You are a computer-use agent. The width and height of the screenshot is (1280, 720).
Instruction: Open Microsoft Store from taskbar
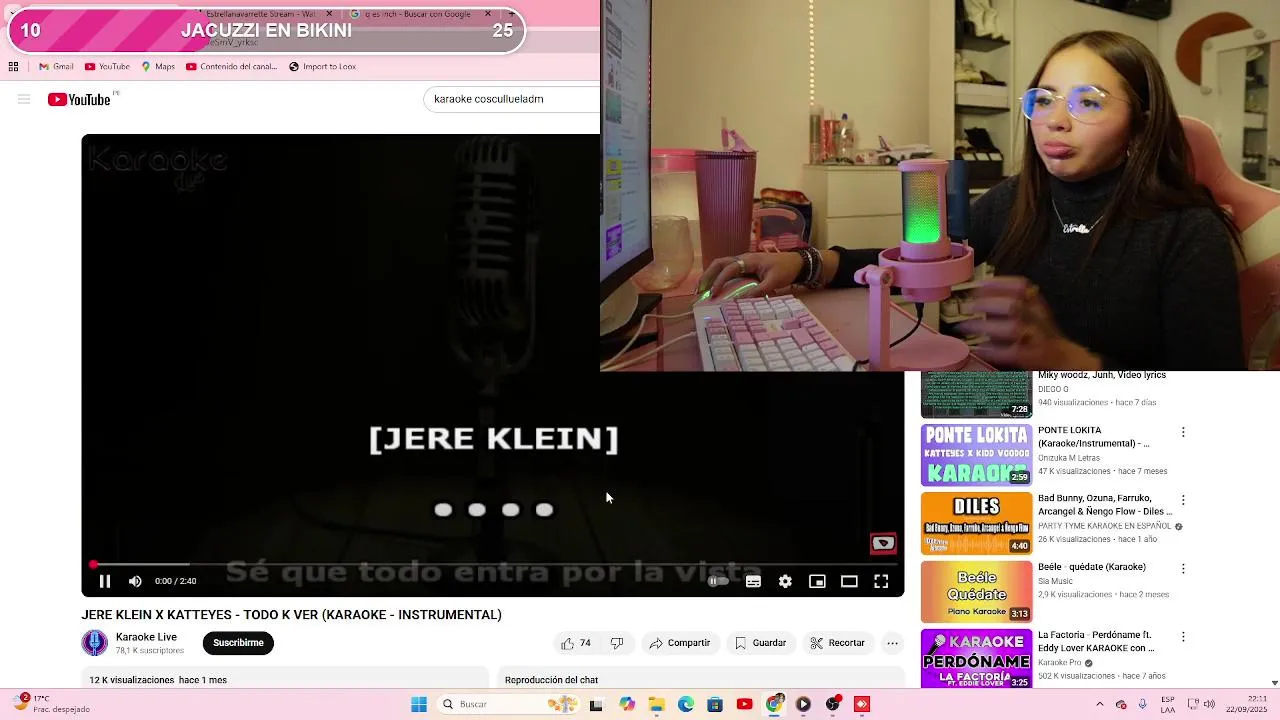click(x=715, y=704)
